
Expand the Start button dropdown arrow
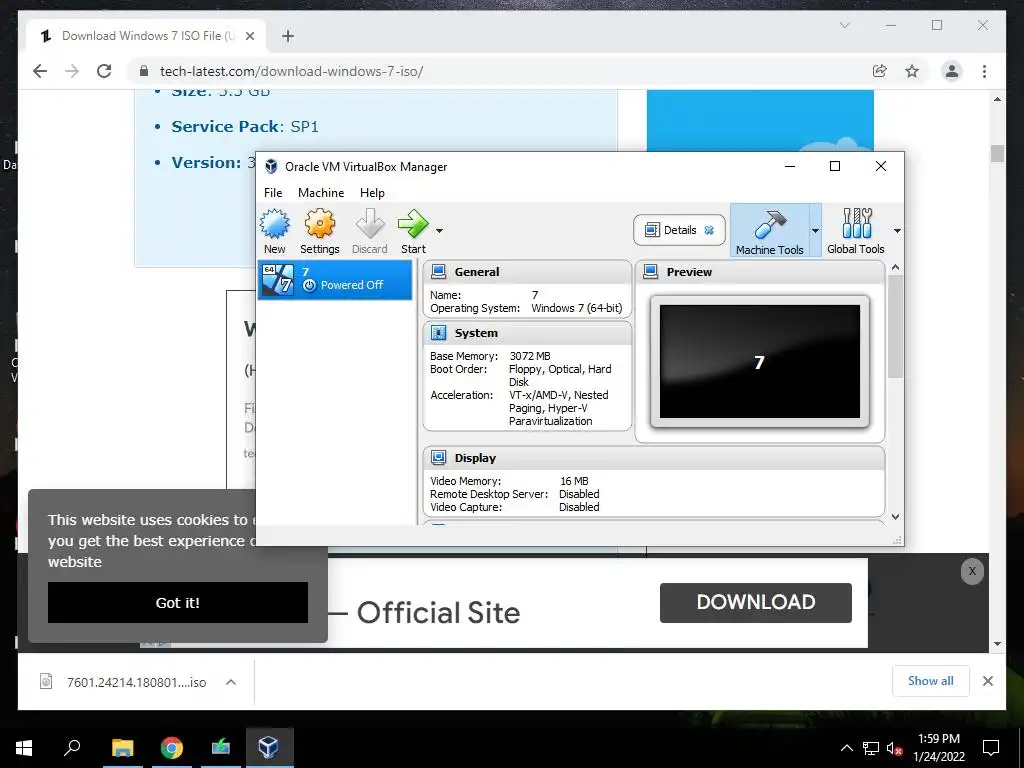coord(440,231)
